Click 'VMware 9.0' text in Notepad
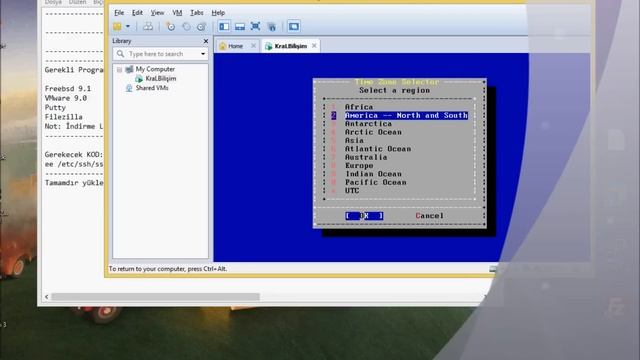This screenshot has width=640, height=360. [x=66, y=98]
